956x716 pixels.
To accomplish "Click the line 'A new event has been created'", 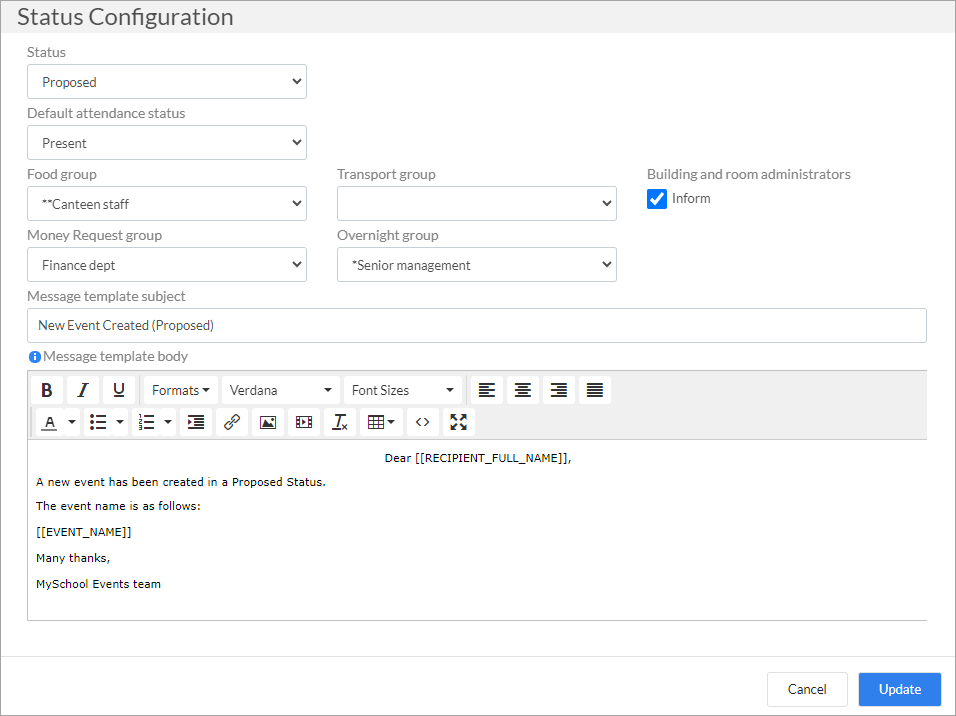I will pos(181,482).
